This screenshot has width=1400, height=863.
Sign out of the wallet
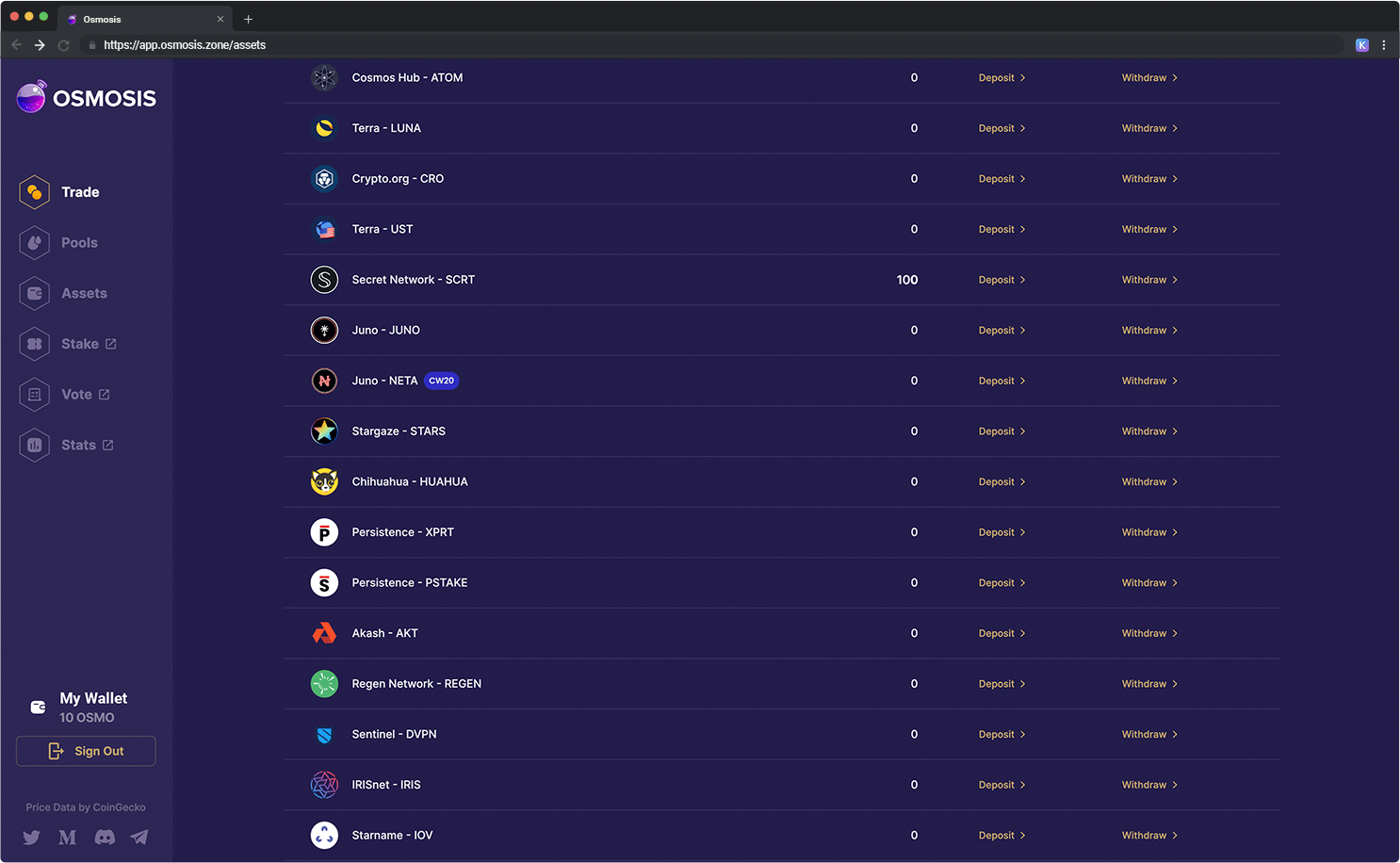86,751
